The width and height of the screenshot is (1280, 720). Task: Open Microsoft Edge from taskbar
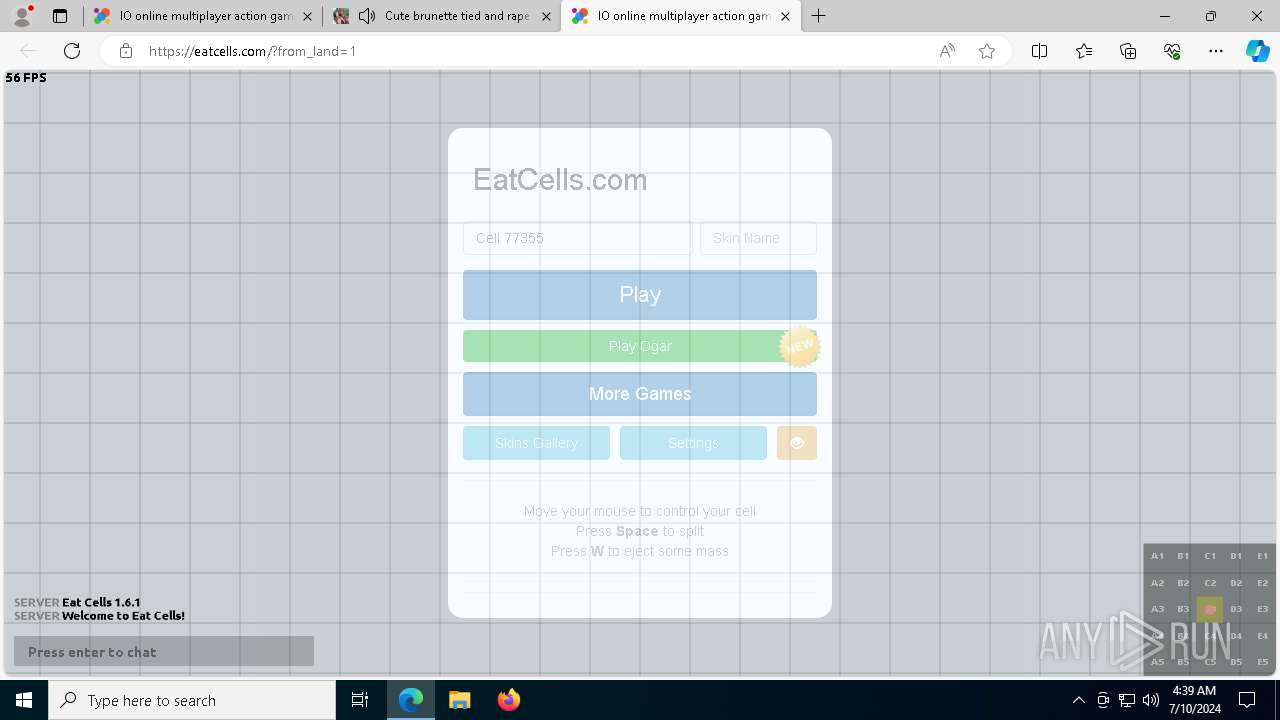411,700
